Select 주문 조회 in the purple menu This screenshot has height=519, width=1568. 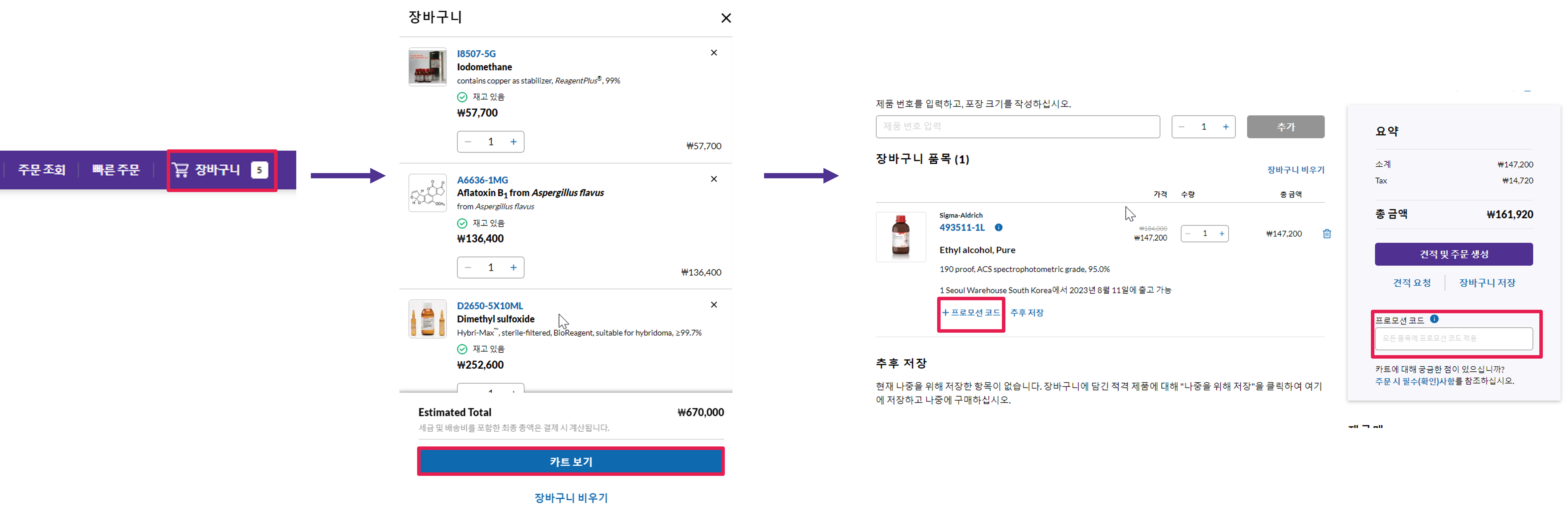(x=41, y=170)
